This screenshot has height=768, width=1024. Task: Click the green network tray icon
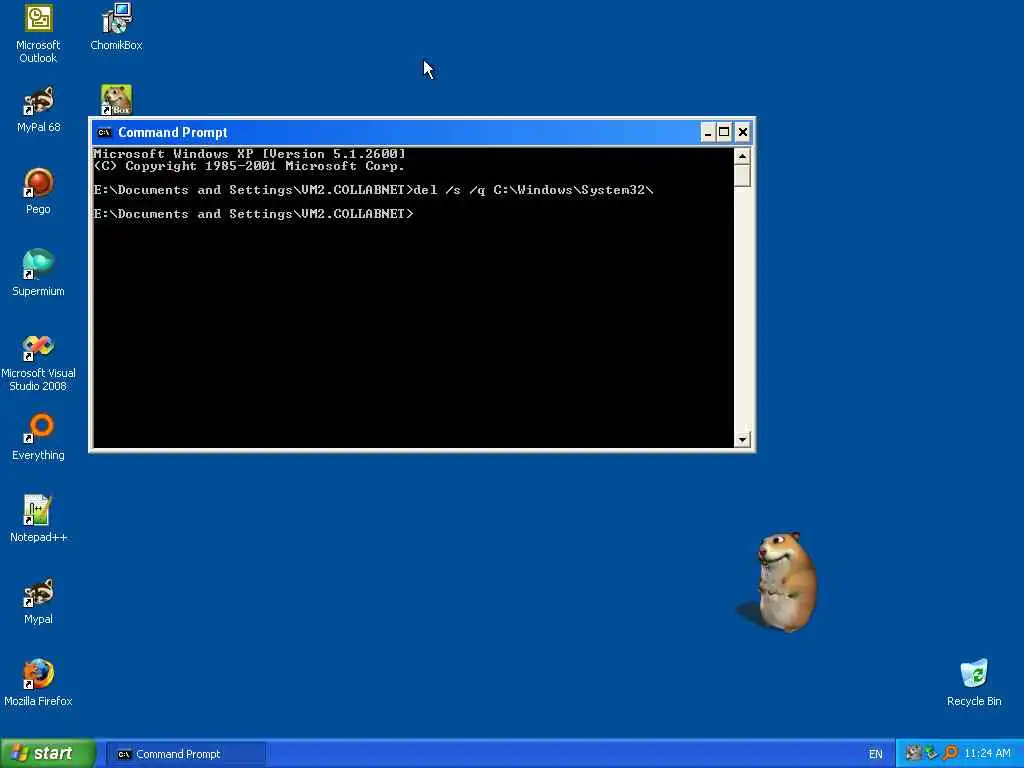(x=931, y=754)
